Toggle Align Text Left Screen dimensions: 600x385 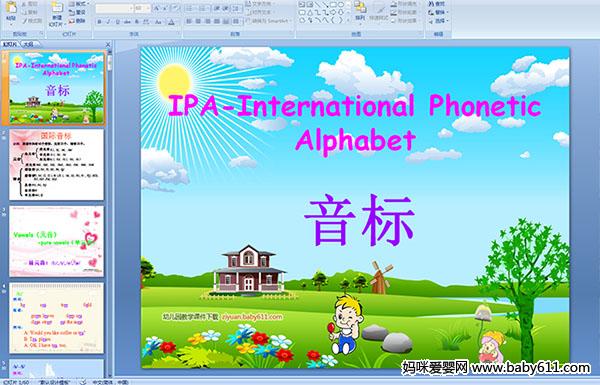click(189, 21)
